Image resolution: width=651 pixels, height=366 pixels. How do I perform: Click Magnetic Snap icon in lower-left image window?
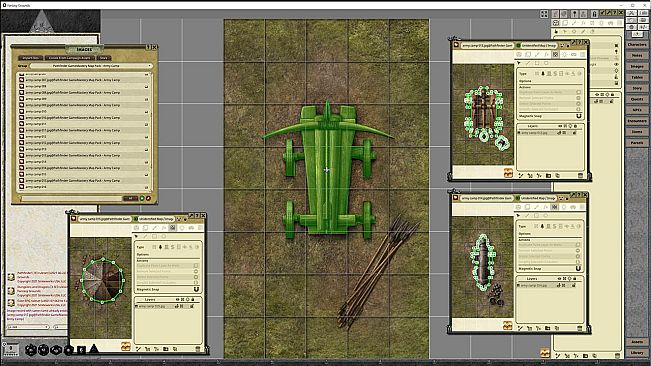pyautogui.click(x=196, y=289)
